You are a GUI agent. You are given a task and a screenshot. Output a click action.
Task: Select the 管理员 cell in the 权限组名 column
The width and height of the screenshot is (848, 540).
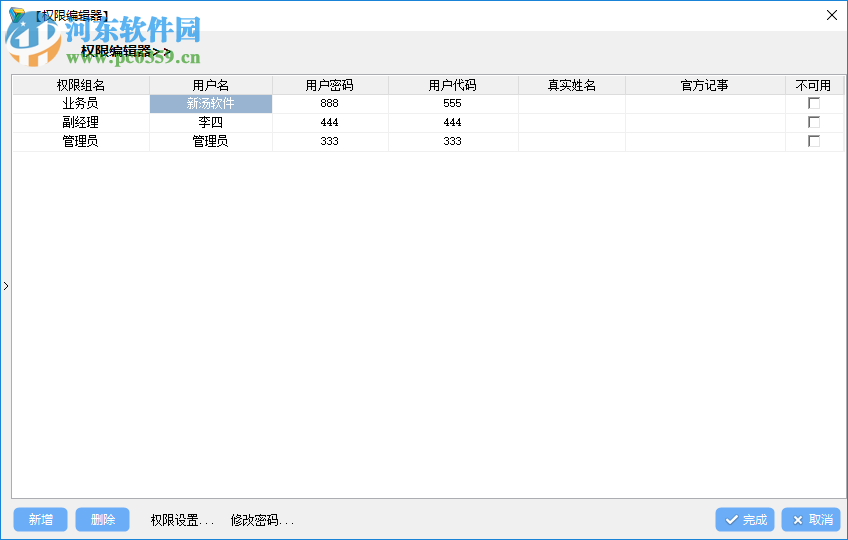[81, 141]
